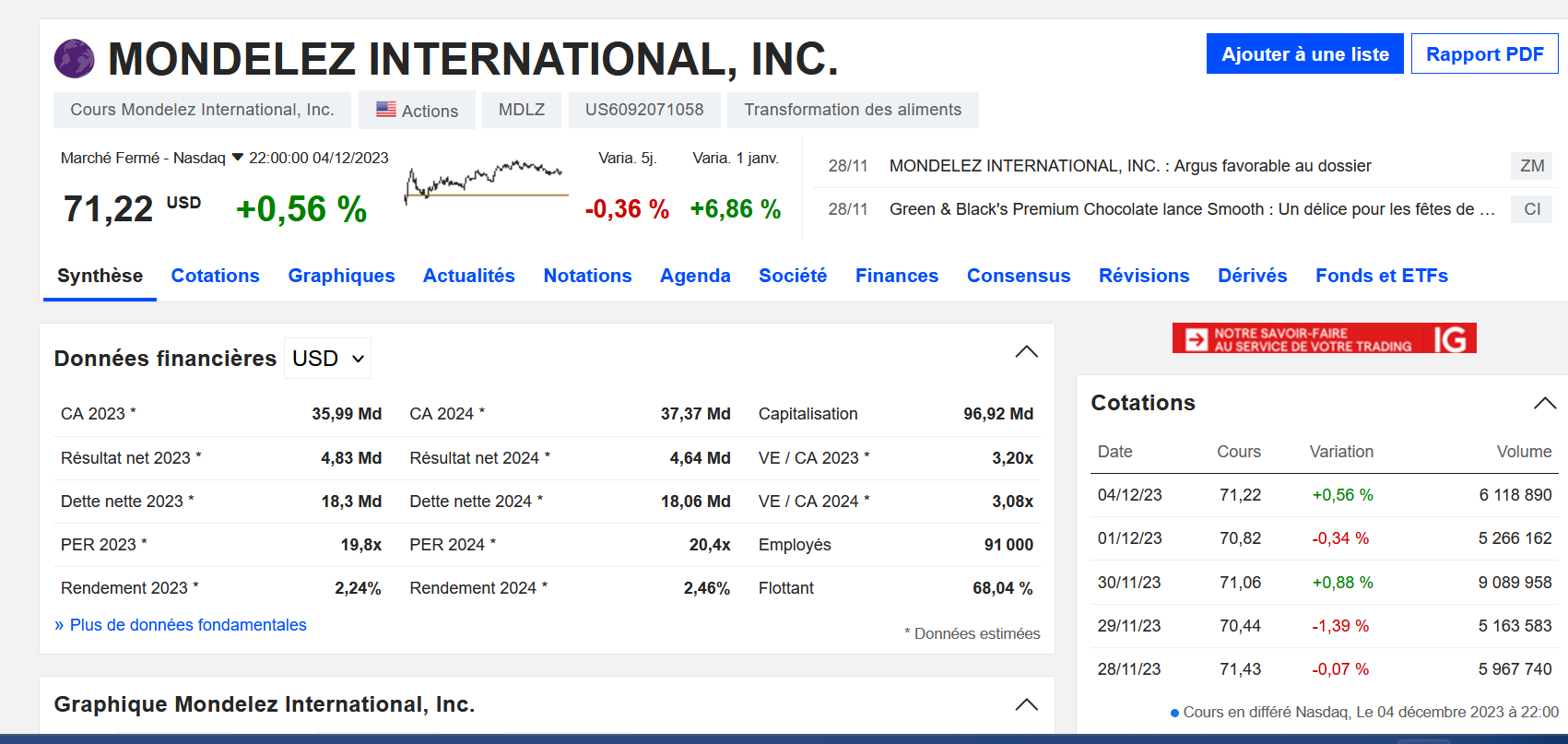Click the Date column header
Image resolution: width=1568 pixels, height=744 pixels.
1114,452
